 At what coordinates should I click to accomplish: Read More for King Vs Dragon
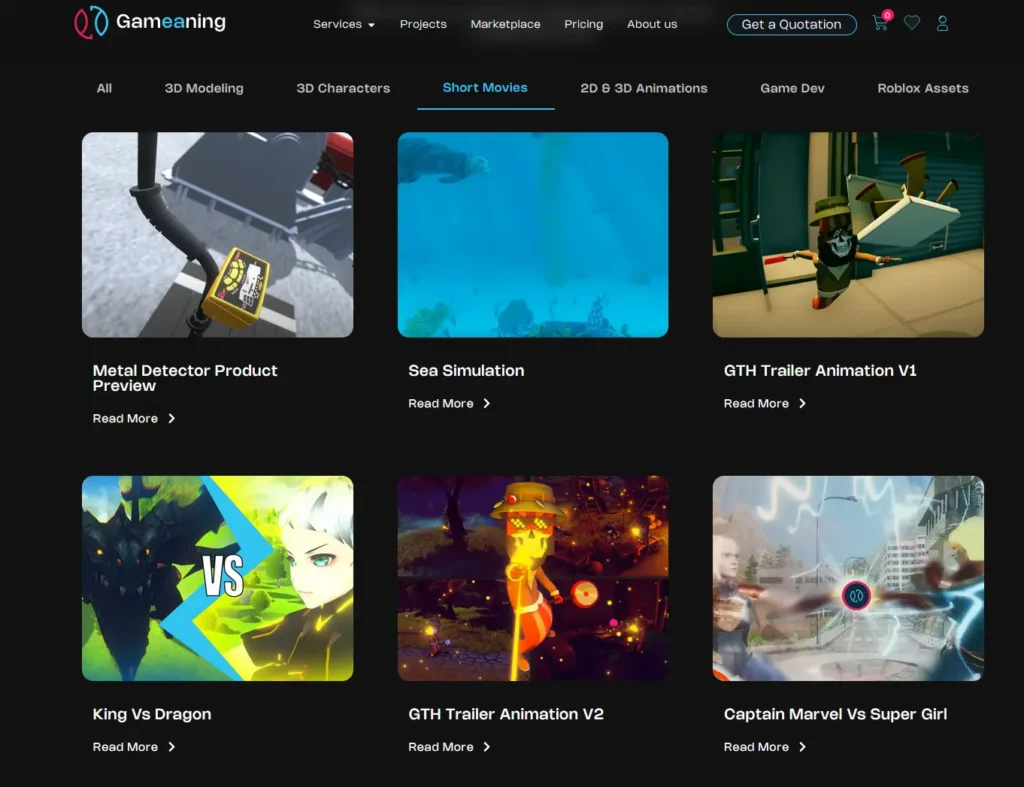(x=134, y=747)
